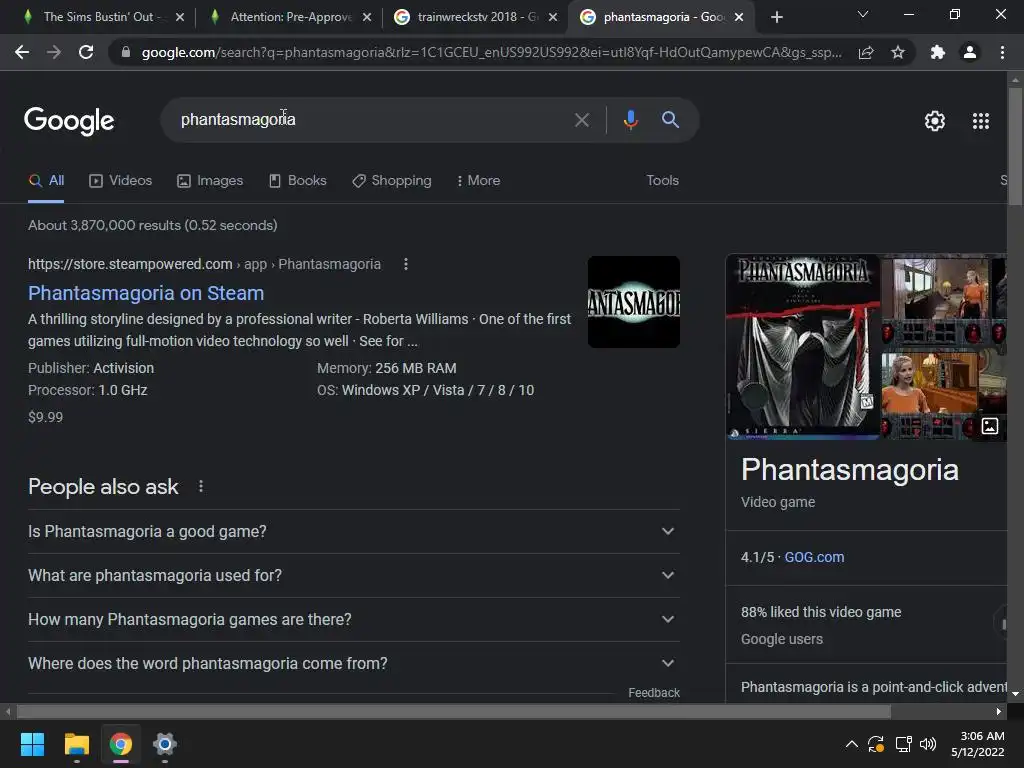1024x768 pixels.
Task: Open File Explorer from taskbar
Action: [76, 744]
